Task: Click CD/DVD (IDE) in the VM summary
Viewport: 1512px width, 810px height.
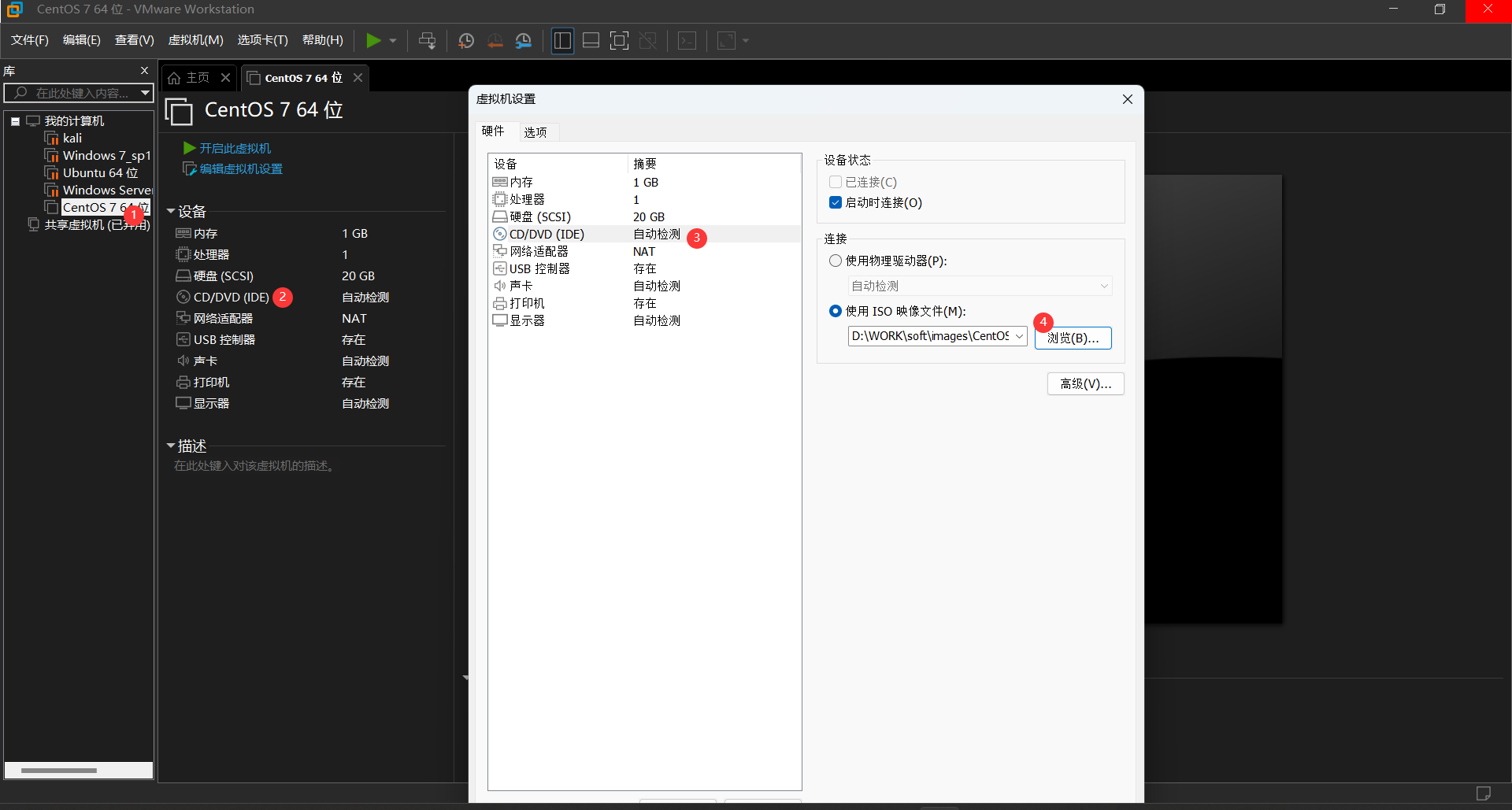Action: tap(232, 297)
